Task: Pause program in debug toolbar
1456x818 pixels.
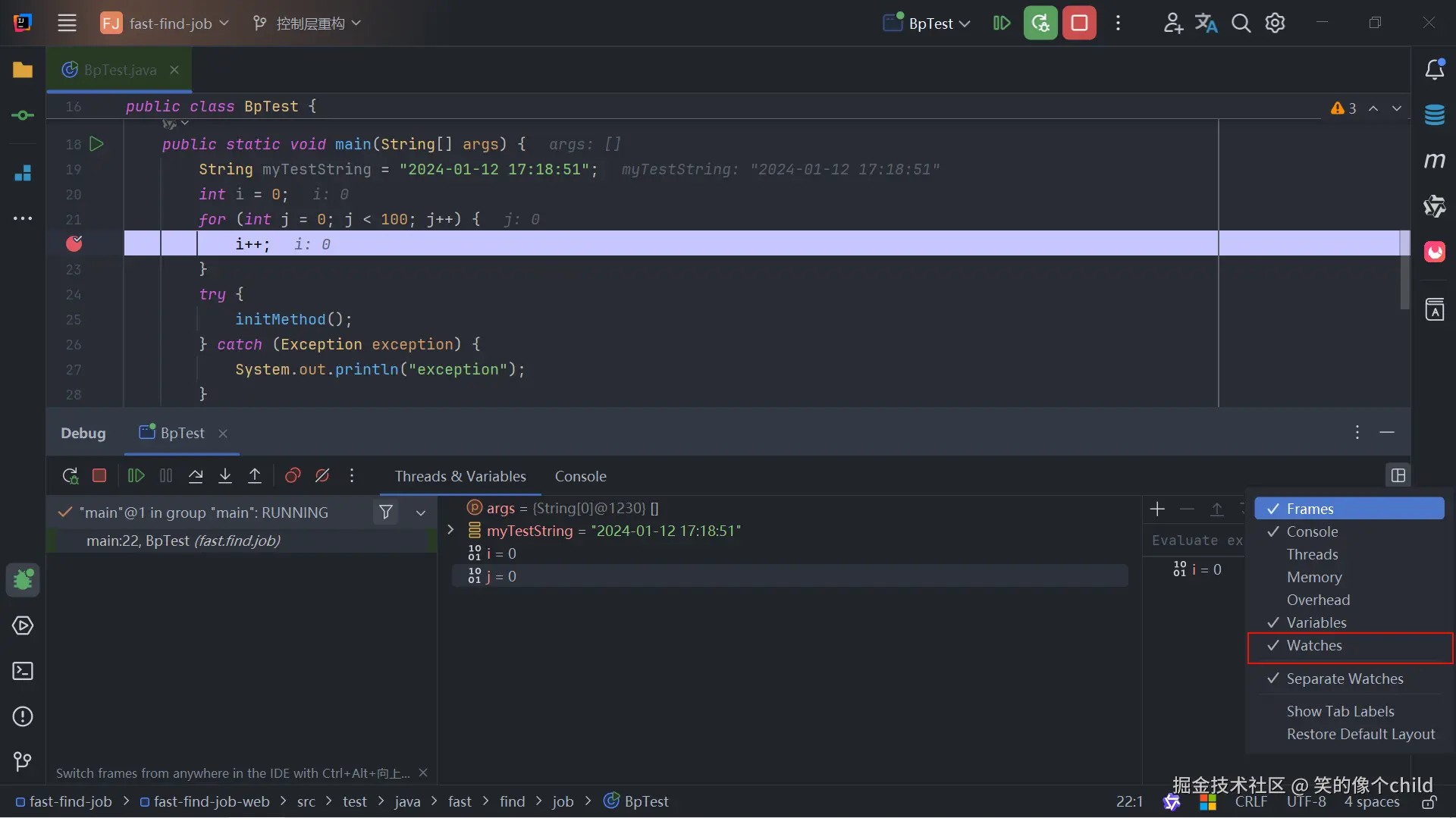Action: 166,476
